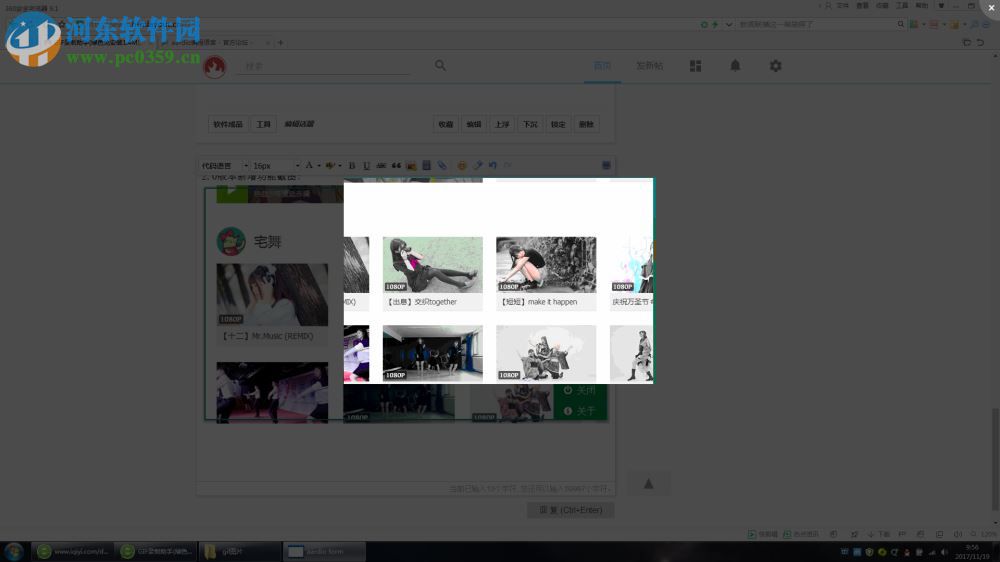Open the notifications bell
Viewport: 1000px width, 562px height.
[735, 65]
